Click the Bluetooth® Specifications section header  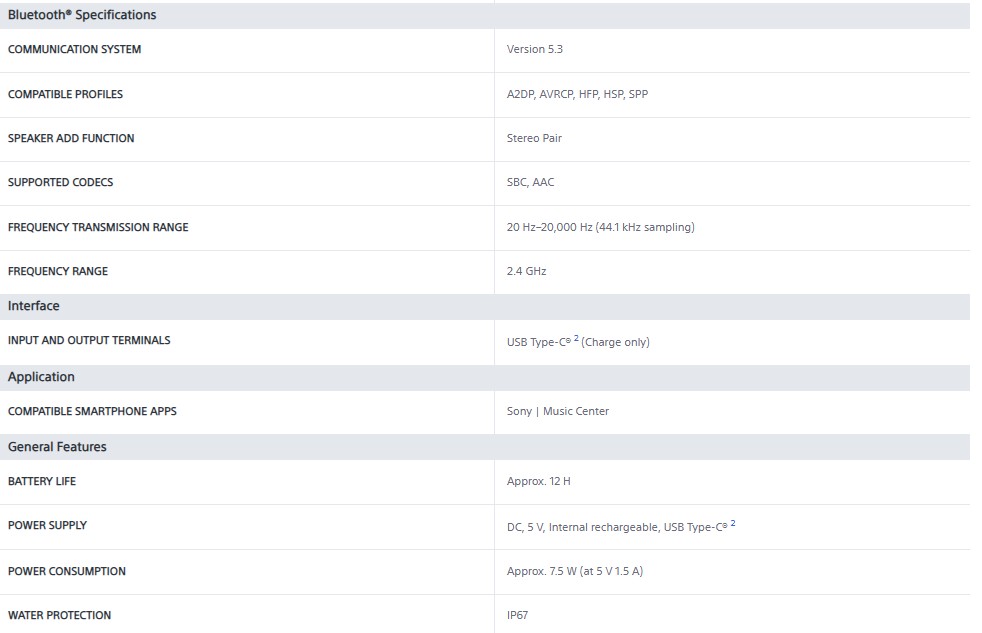(82, 15)
